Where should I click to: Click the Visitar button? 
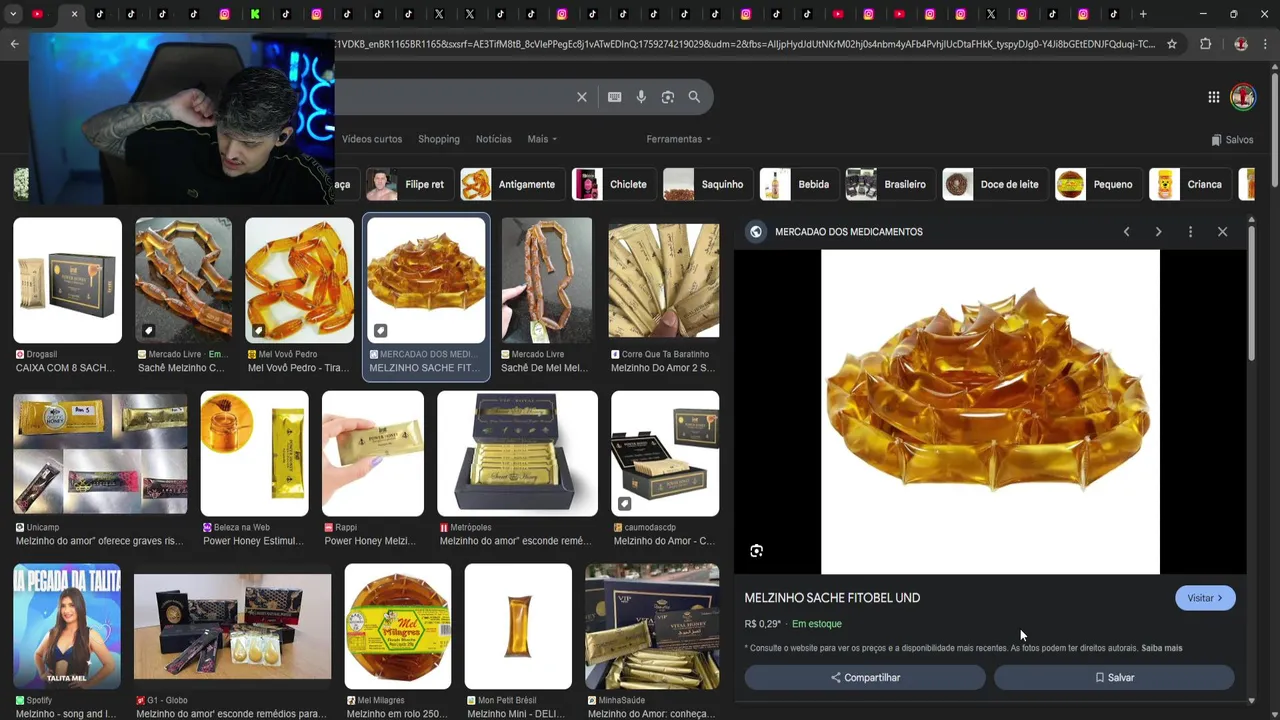point(1205,598)
